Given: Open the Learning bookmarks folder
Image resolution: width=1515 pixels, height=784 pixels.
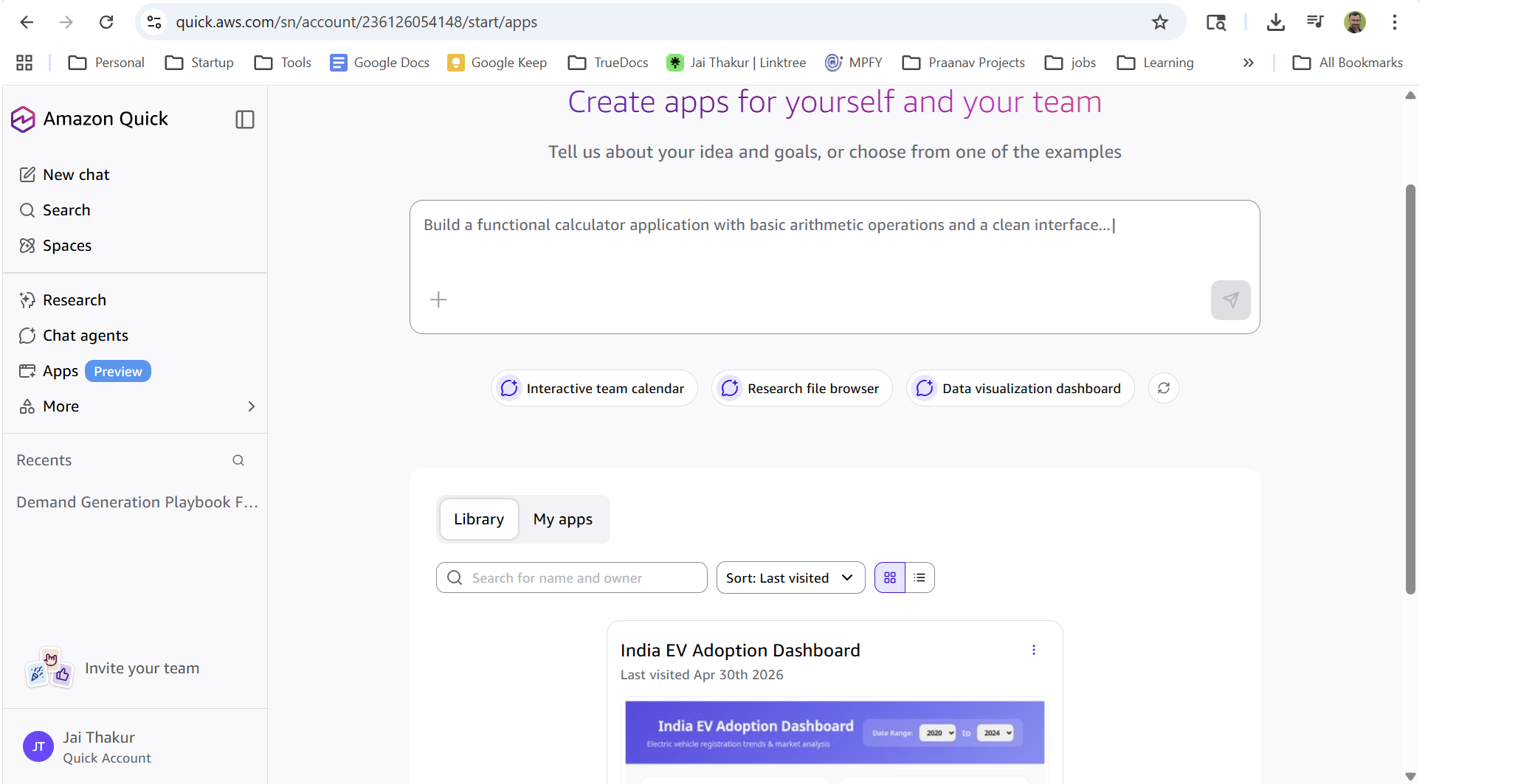Looking at the screenshot, I should [1156, 63].
